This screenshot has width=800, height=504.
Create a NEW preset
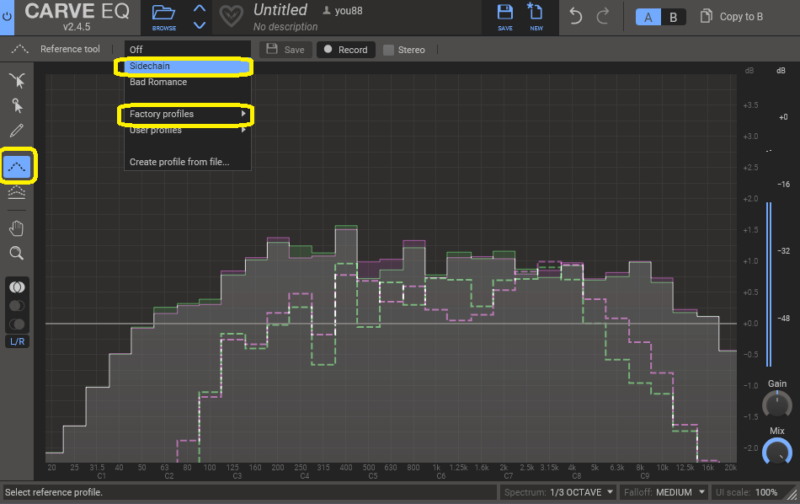536,16
